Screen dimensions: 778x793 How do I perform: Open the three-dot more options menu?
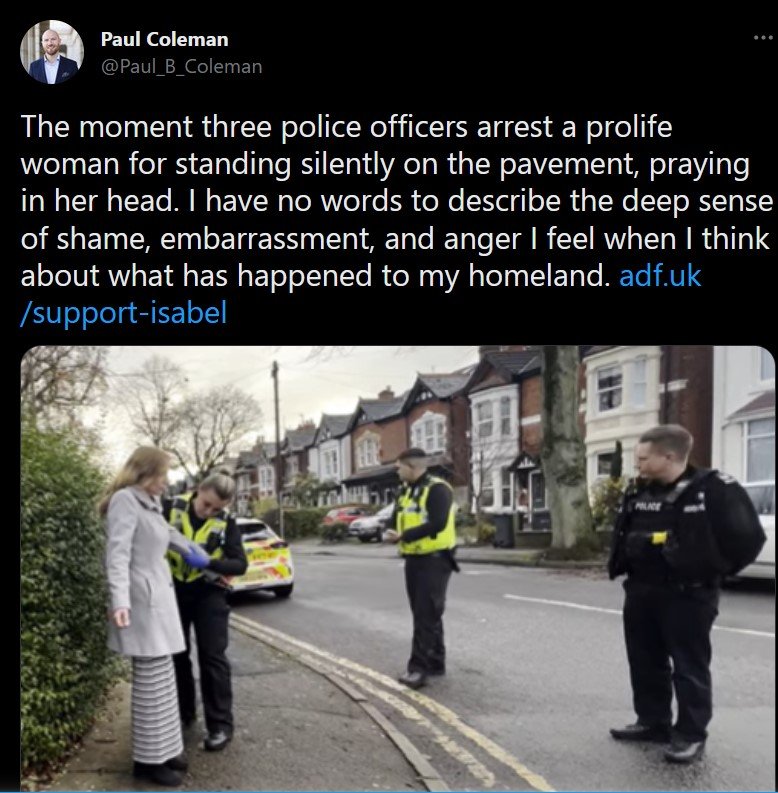[763, 37]
